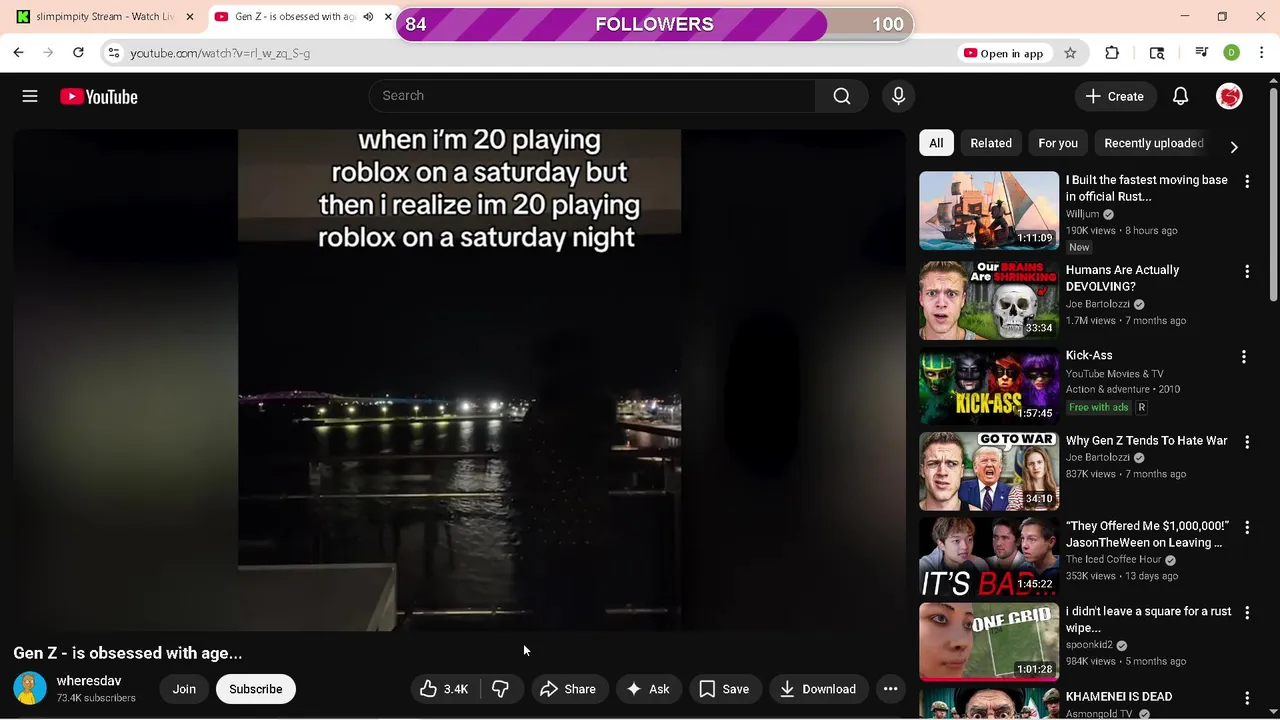
Task: Bookmark this page with star icon
Action: [x=1070, y=53]
